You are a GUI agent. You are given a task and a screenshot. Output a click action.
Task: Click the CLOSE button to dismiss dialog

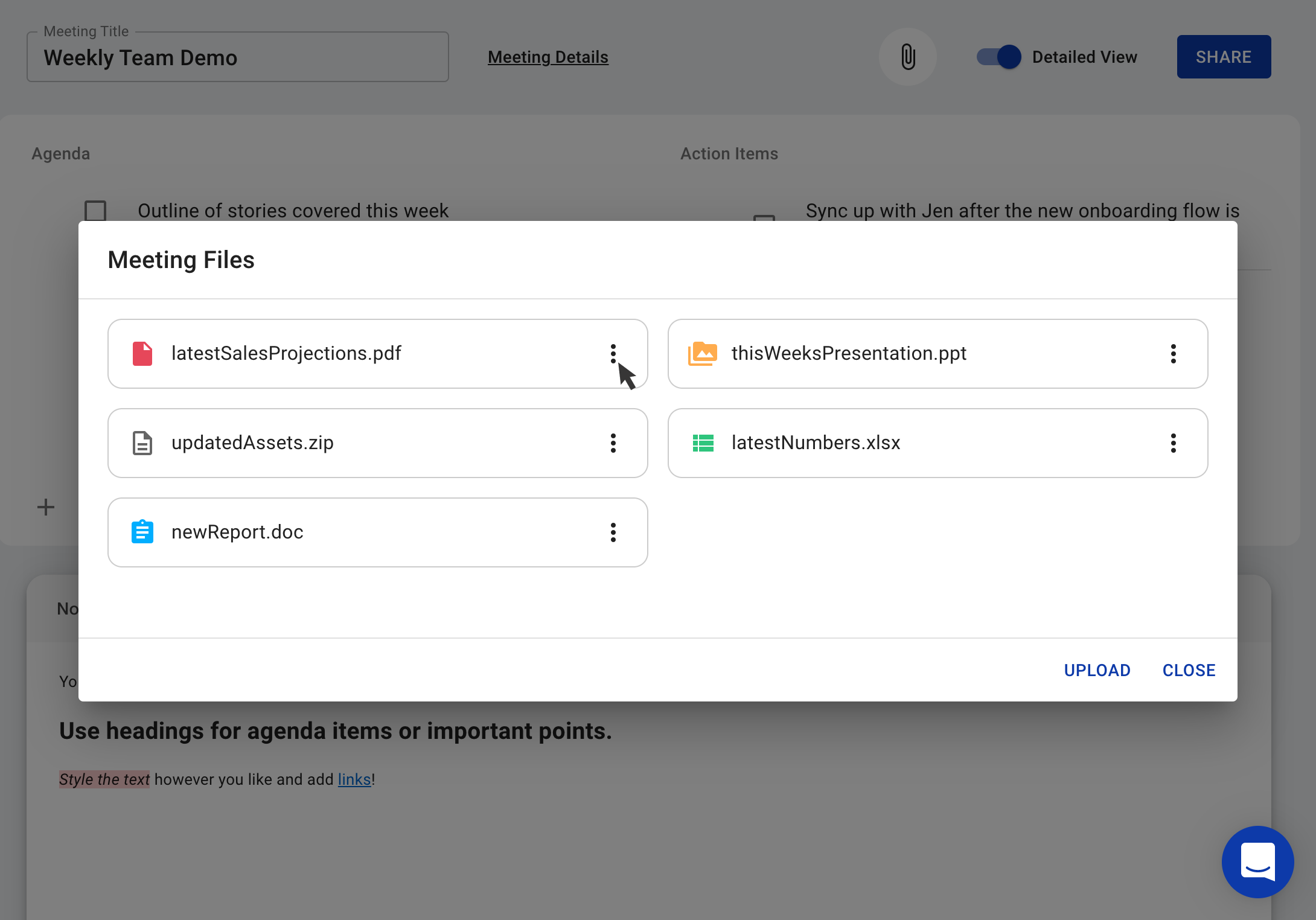[1189, 670]
